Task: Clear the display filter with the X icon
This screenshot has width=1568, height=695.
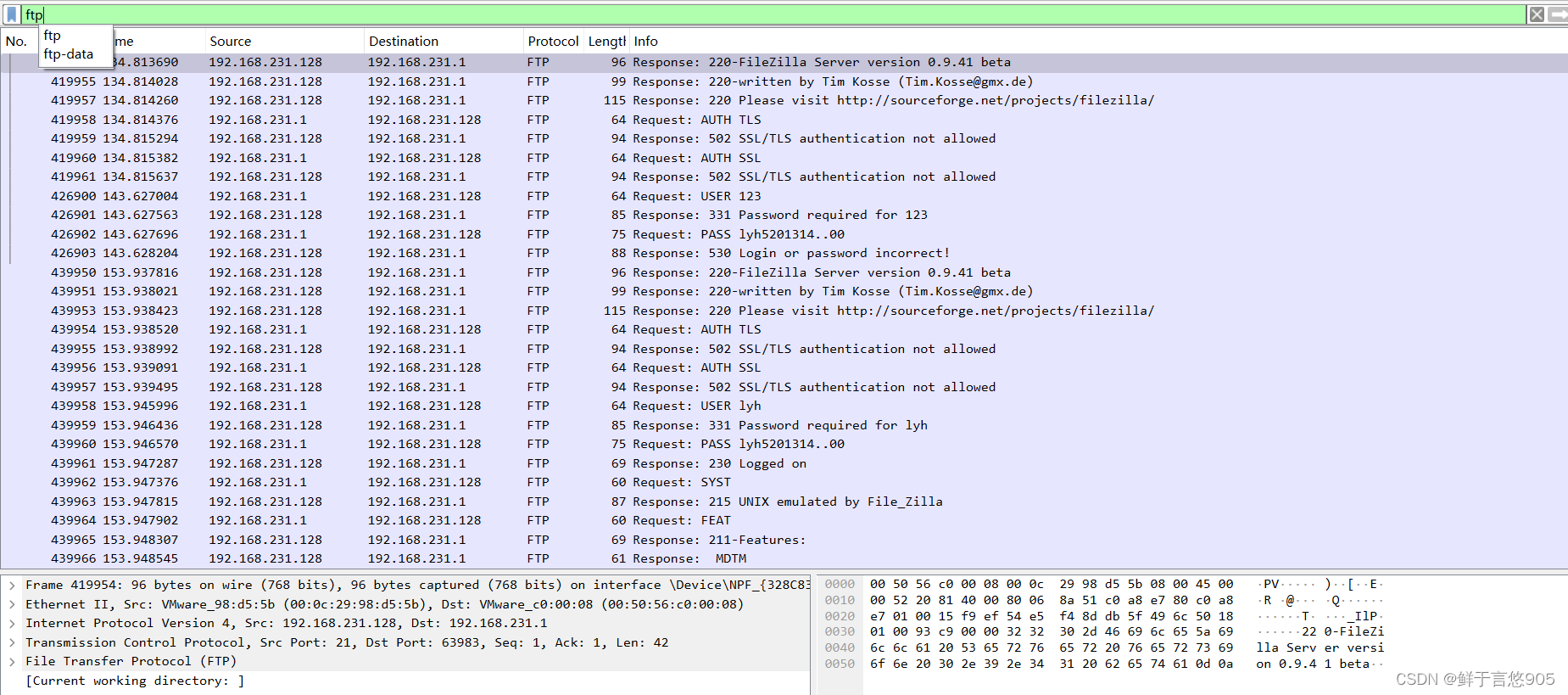Action: [x=1537, y=14]
